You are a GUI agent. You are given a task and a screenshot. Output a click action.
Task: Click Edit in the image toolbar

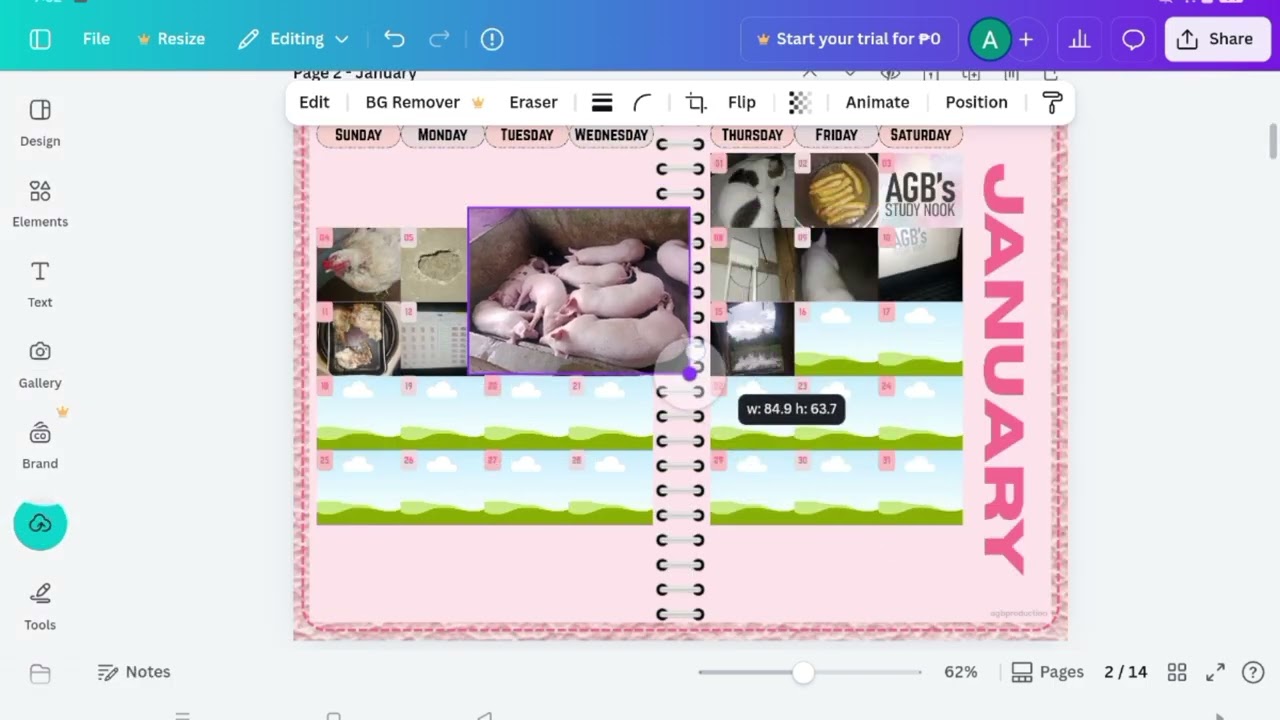[x=314, y=102]
